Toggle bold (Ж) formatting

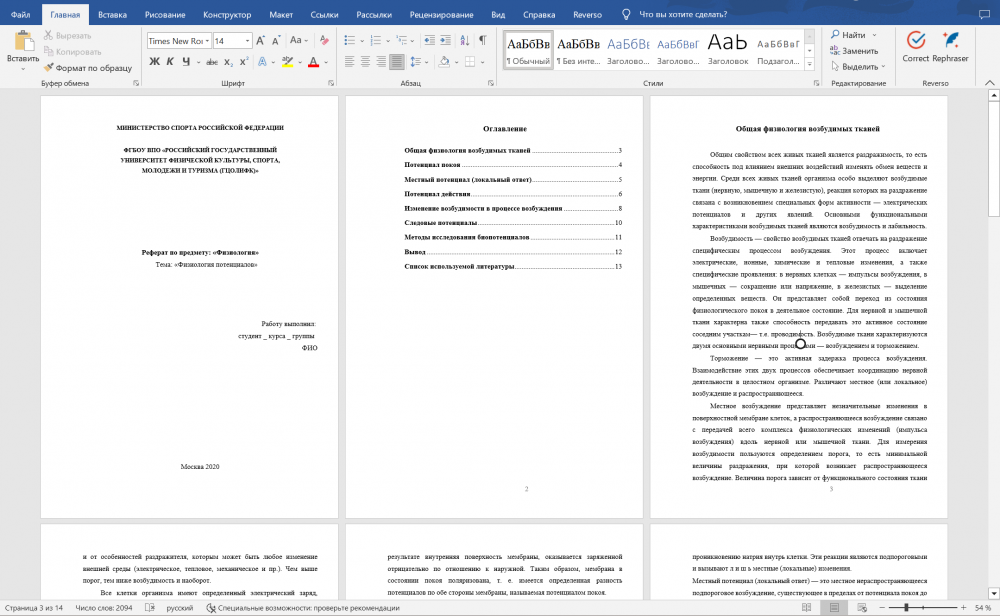pos(154,62)
